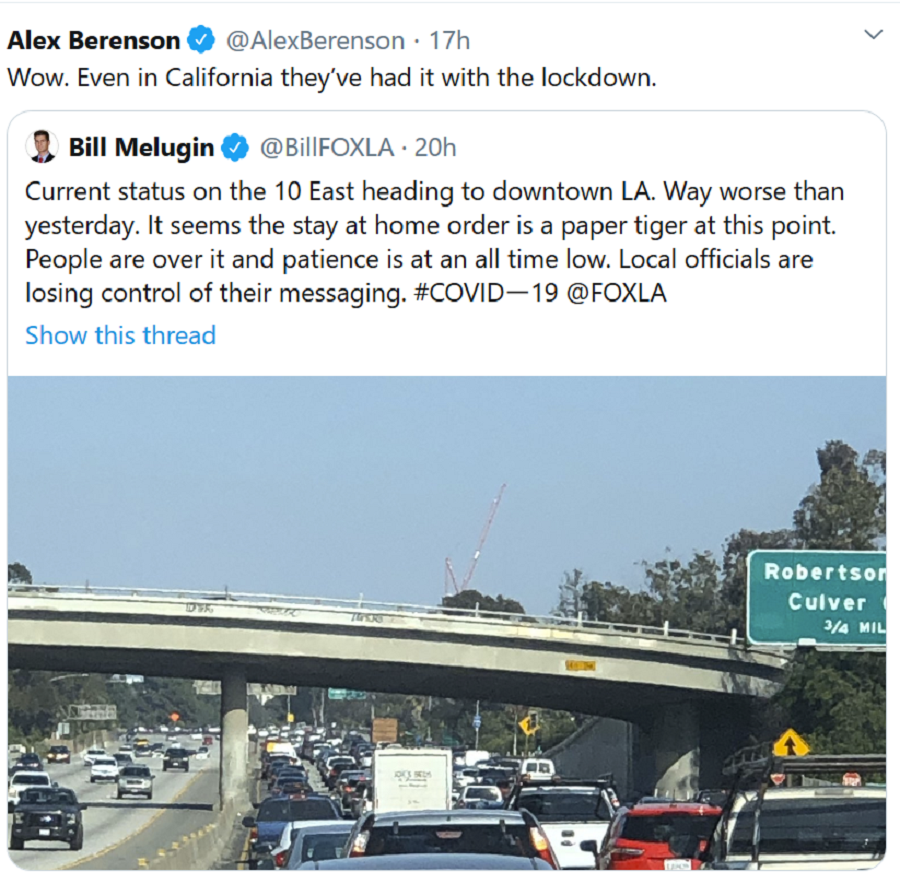Click the concrete overpass in the photo

click(396, 649)
